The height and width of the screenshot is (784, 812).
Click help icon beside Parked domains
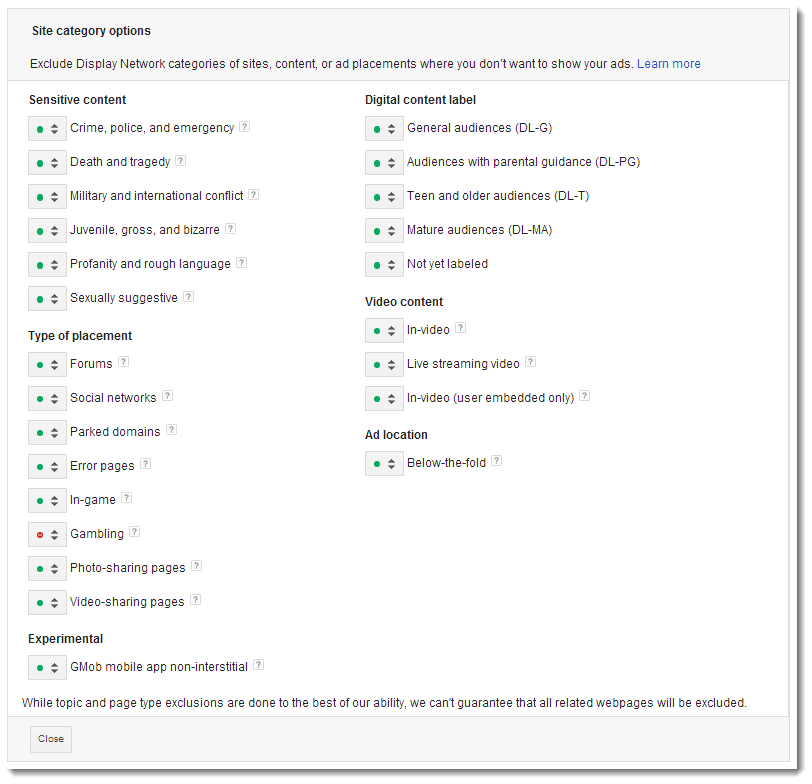click(171, 431)
